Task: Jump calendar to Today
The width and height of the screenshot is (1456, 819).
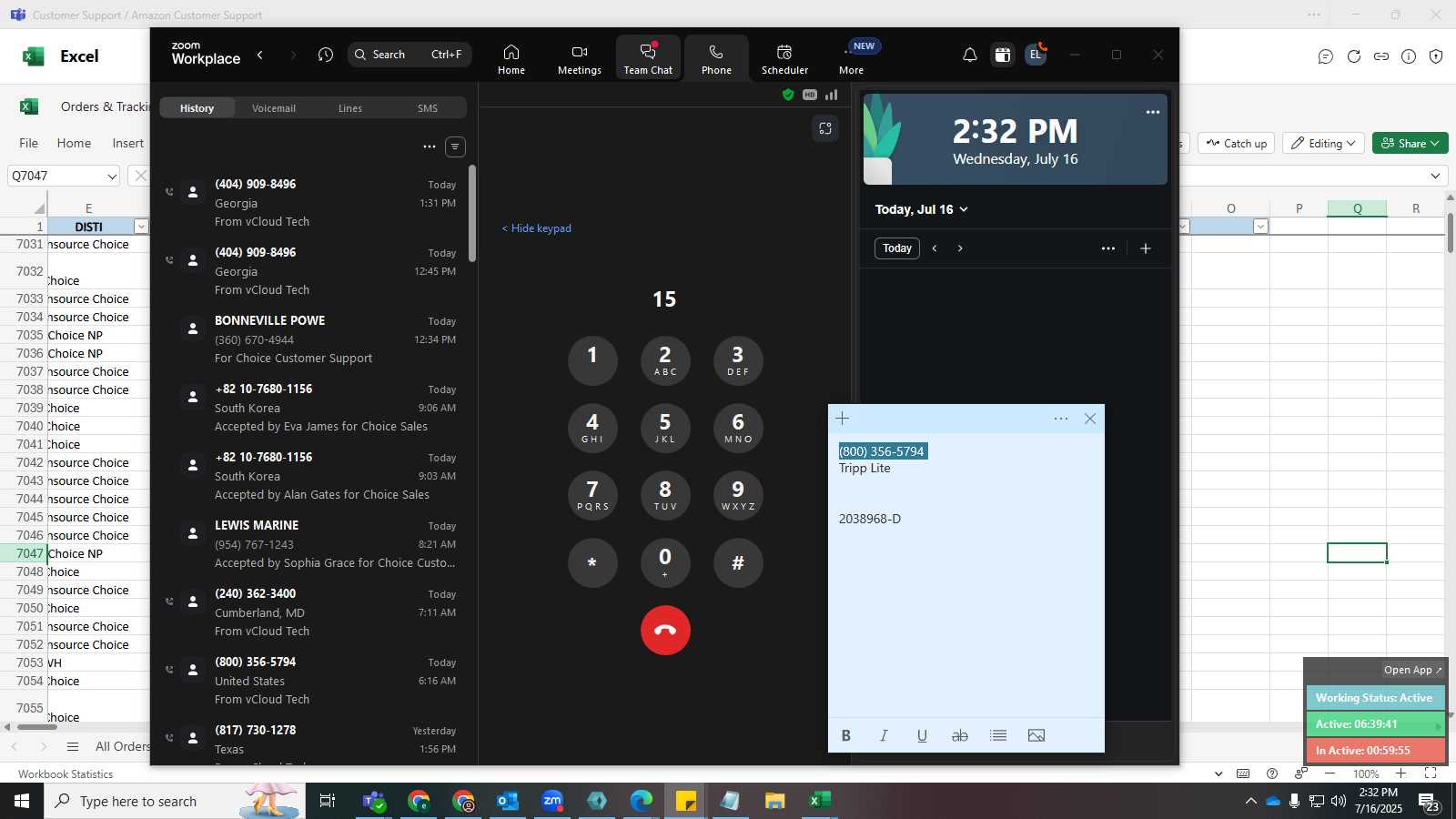Action: [x=897, y=248]
